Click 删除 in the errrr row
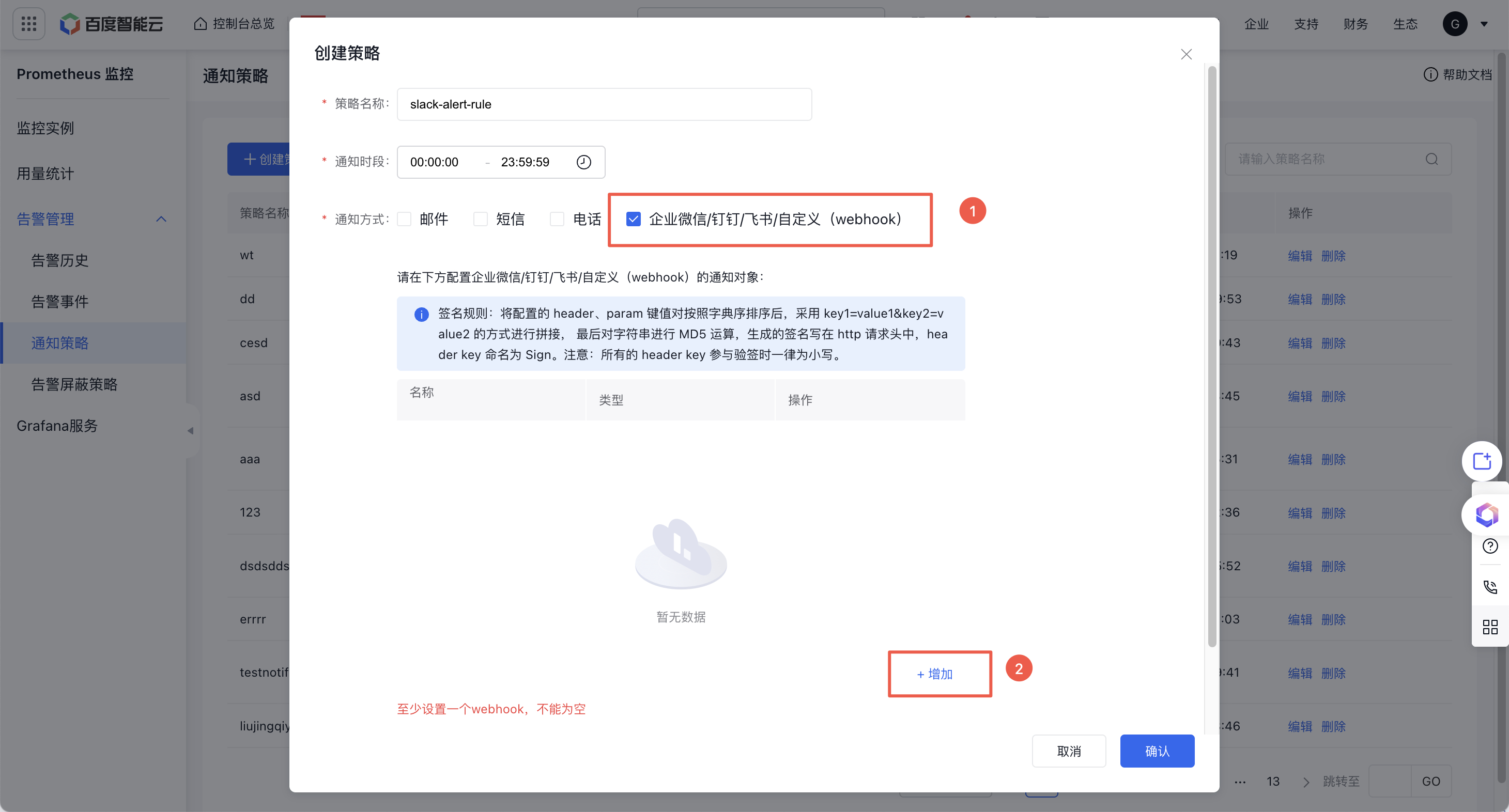 [x=1333, y=620]
